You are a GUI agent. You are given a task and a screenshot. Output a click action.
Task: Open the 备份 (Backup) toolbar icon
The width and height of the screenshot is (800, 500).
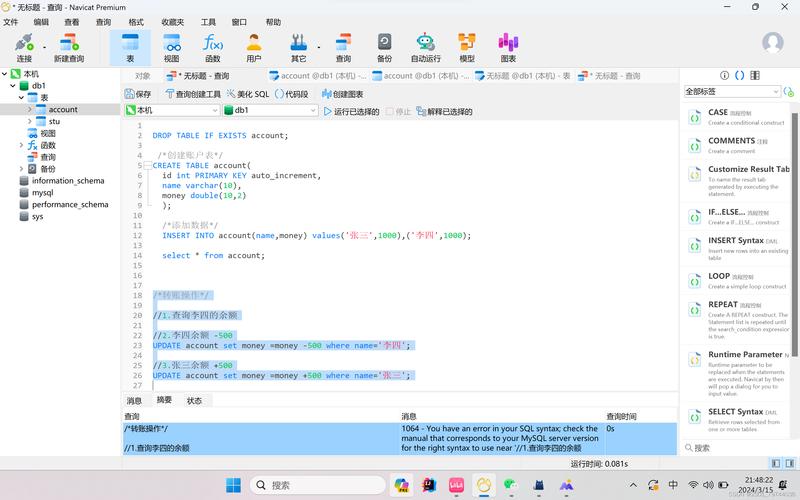tap(384, 48)
